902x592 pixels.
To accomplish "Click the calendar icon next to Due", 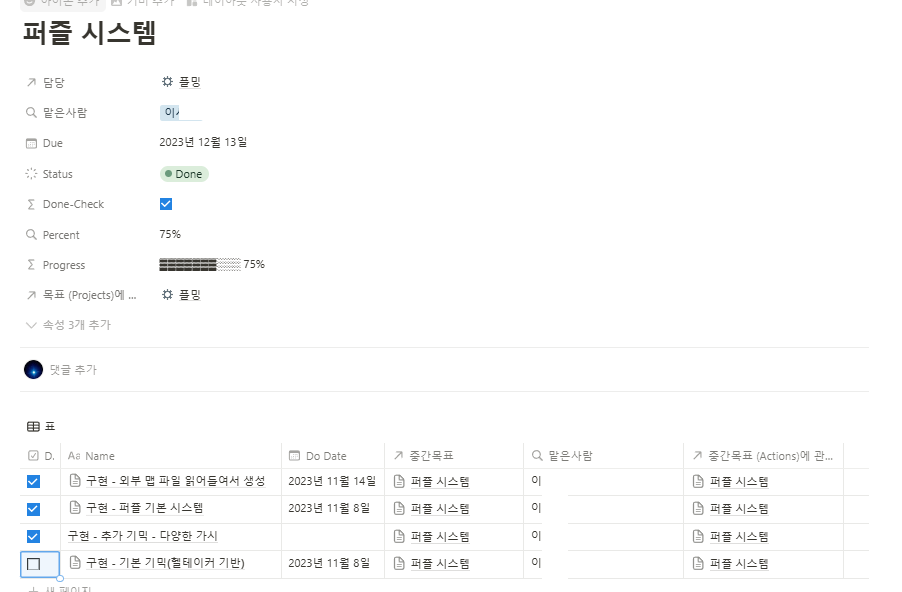I will [x=31, y=143].
